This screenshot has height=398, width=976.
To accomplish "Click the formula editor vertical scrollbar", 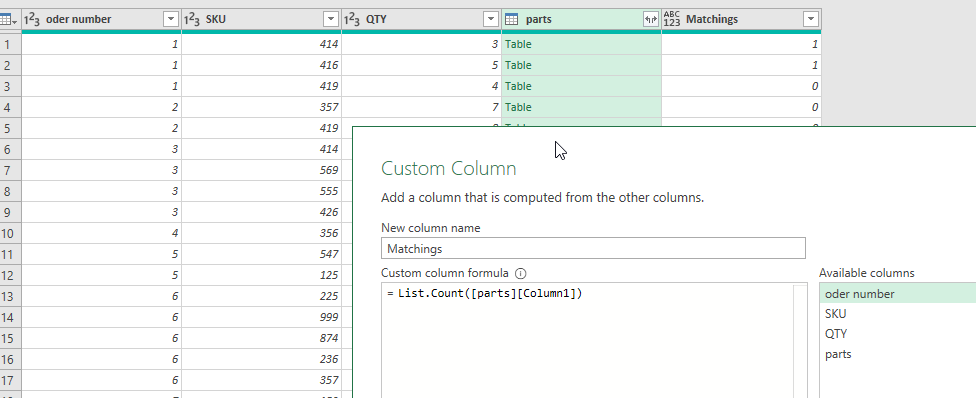I will (800, 341).
